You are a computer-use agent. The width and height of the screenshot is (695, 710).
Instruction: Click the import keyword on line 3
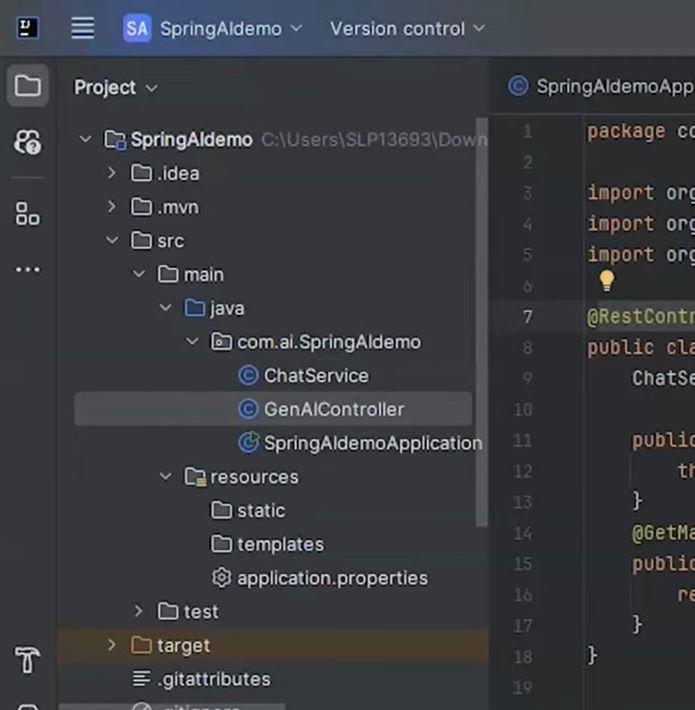(x=621, y=193)
